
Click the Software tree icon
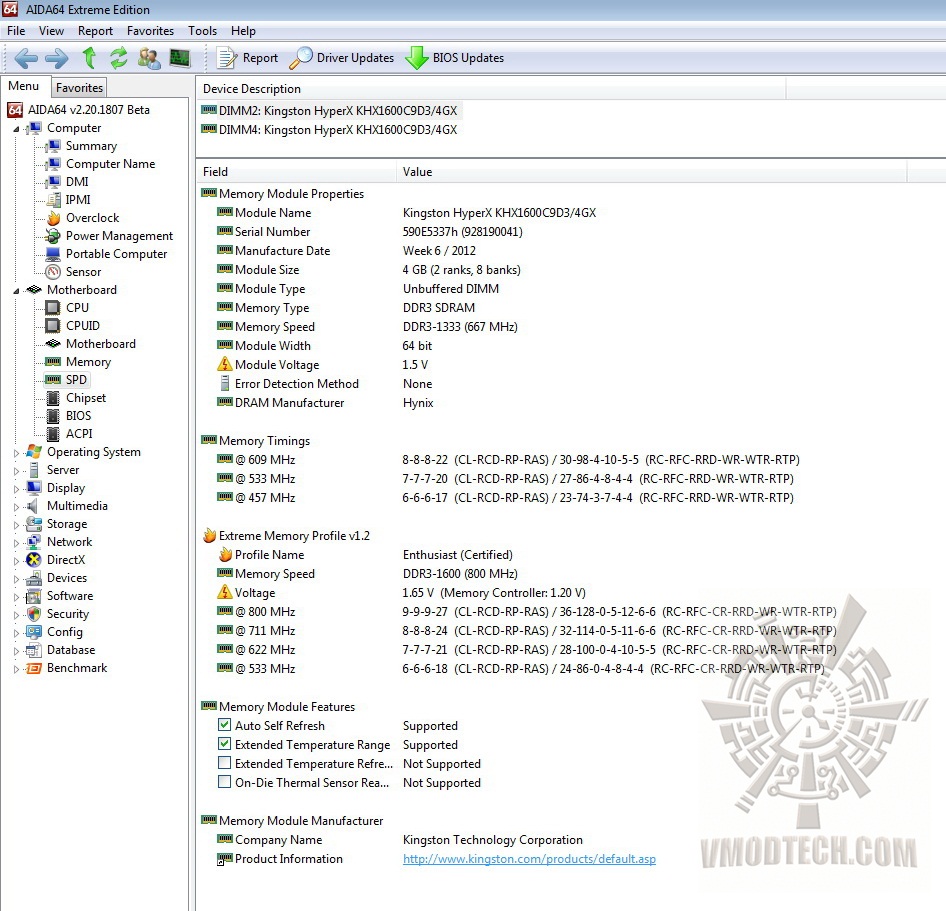[34, 596]
